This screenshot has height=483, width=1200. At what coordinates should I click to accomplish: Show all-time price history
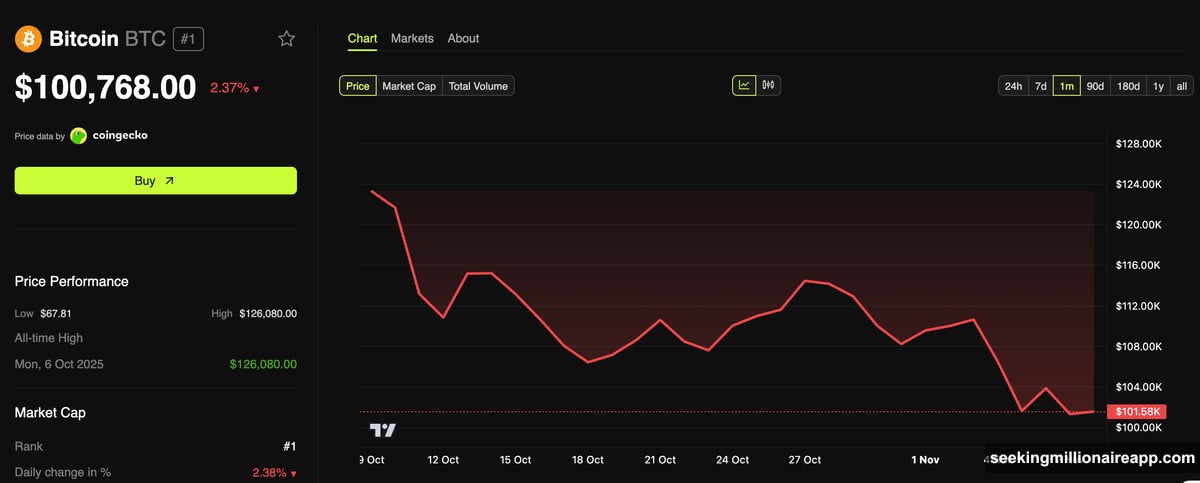tap(1181, 86)
